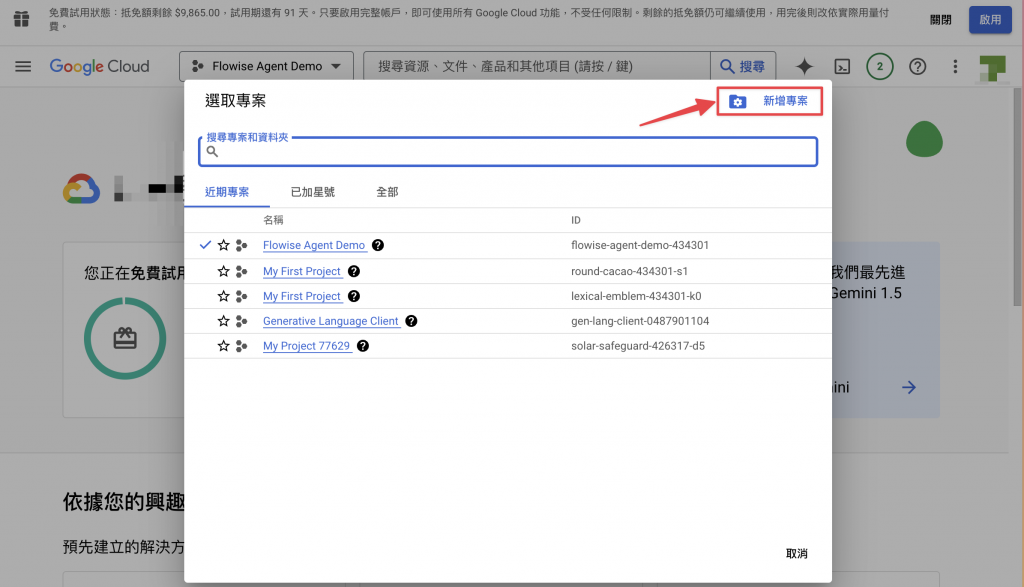Click 取消 to cancel project selection

[x=796, y=553]
